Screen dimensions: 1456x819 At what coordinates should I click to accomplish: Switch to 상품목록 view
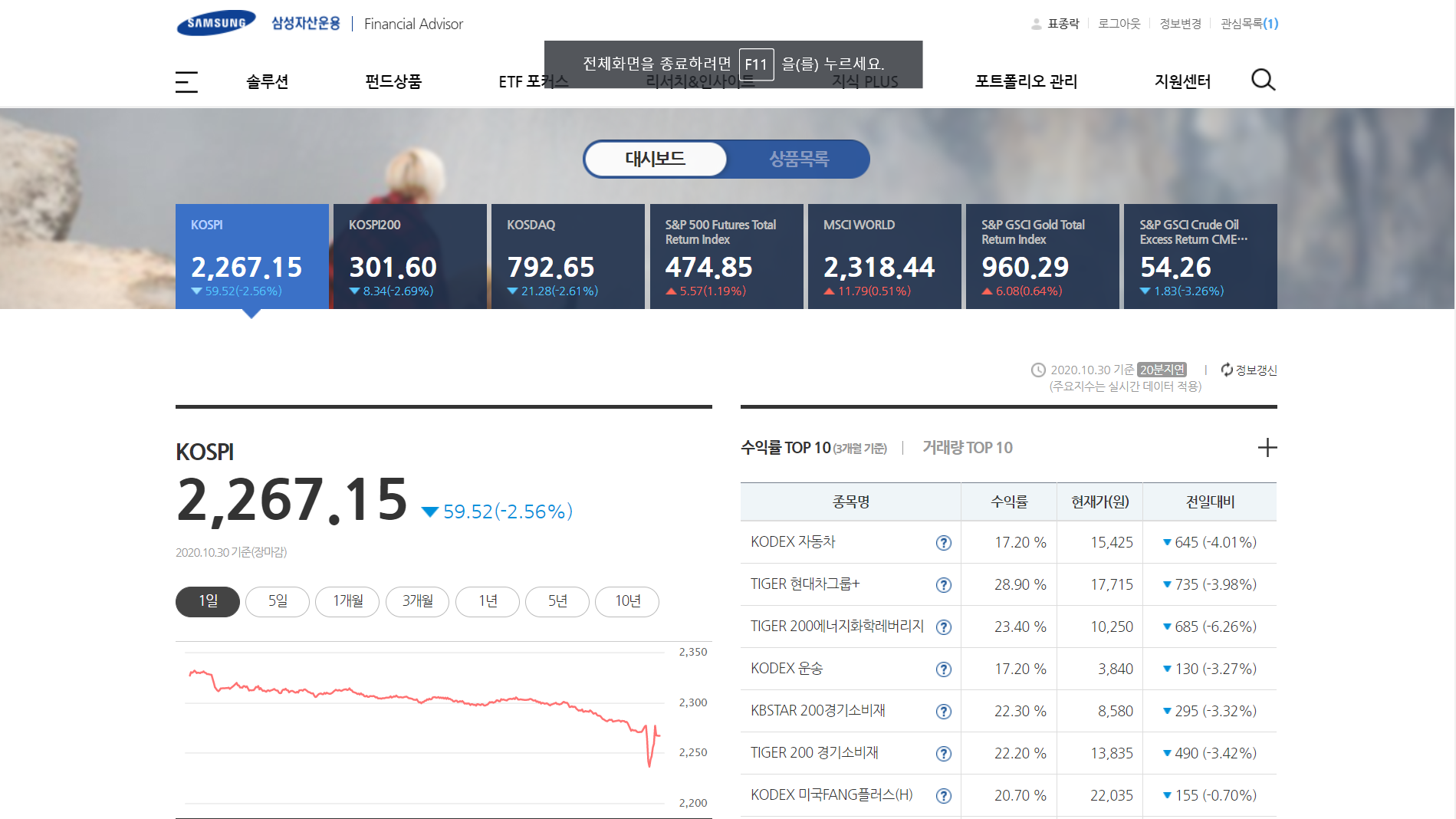[x=799, y=159]
